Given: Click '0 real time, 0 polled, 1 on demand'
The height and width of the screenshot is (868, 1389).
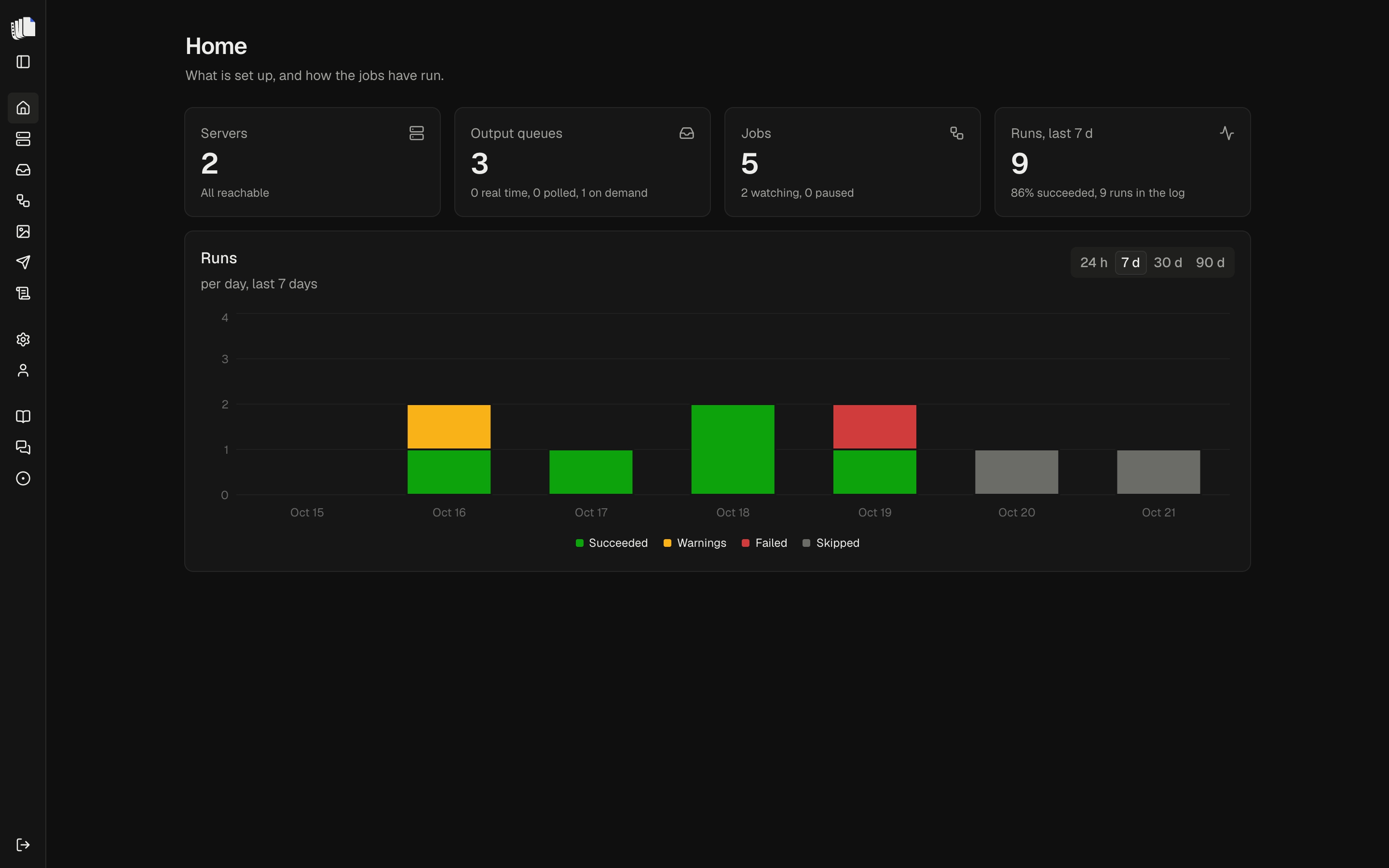Looking at the screenshot, I should 558,193.
